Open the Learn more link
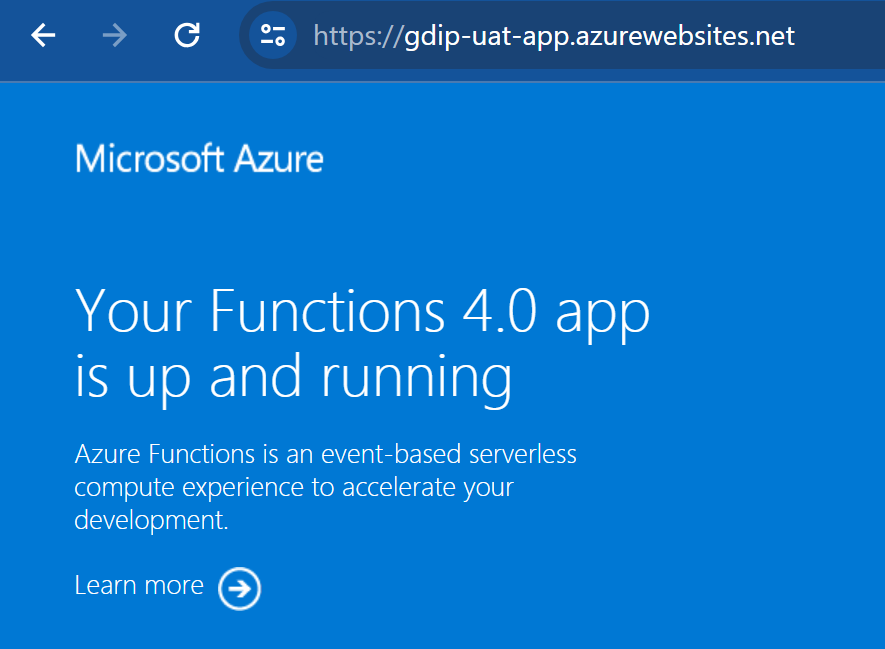Screen dimensions: 885x649 coord(139,585)
